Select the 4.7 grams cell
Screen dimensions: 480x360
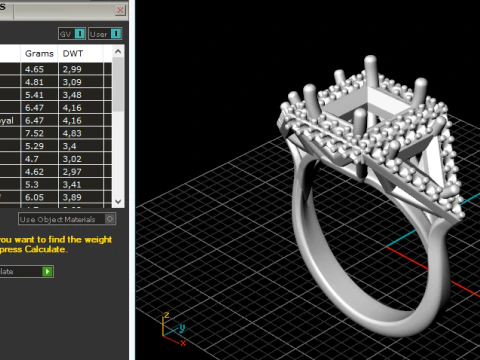click(x=39, y=159)
